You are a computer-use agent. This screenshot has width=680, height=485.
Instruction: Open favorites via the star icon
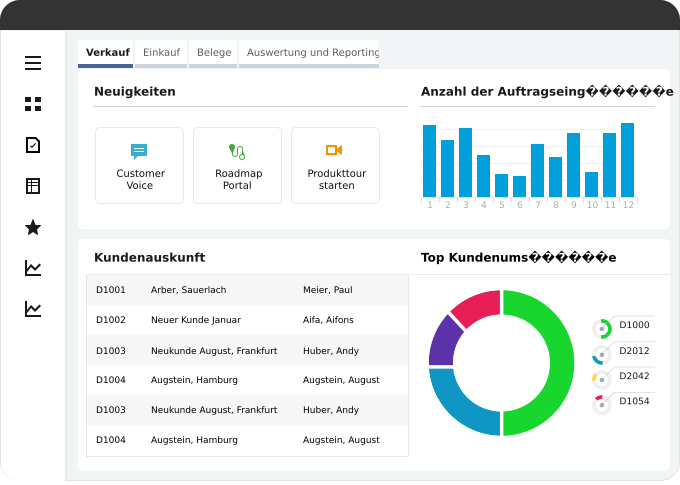tap(33, 228)
